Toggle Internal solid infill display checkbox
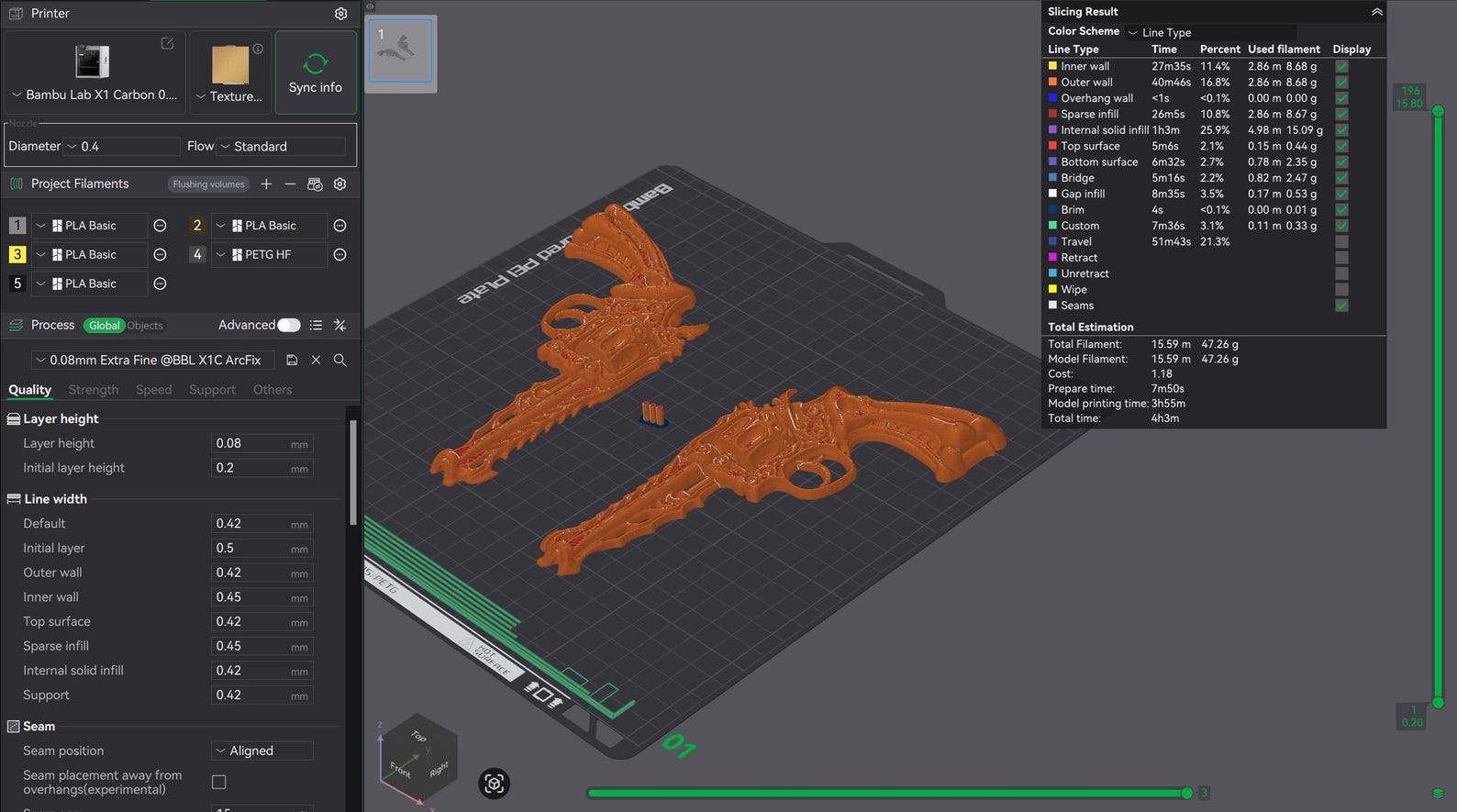1457x812 pixels. (x=1341, y=130)
